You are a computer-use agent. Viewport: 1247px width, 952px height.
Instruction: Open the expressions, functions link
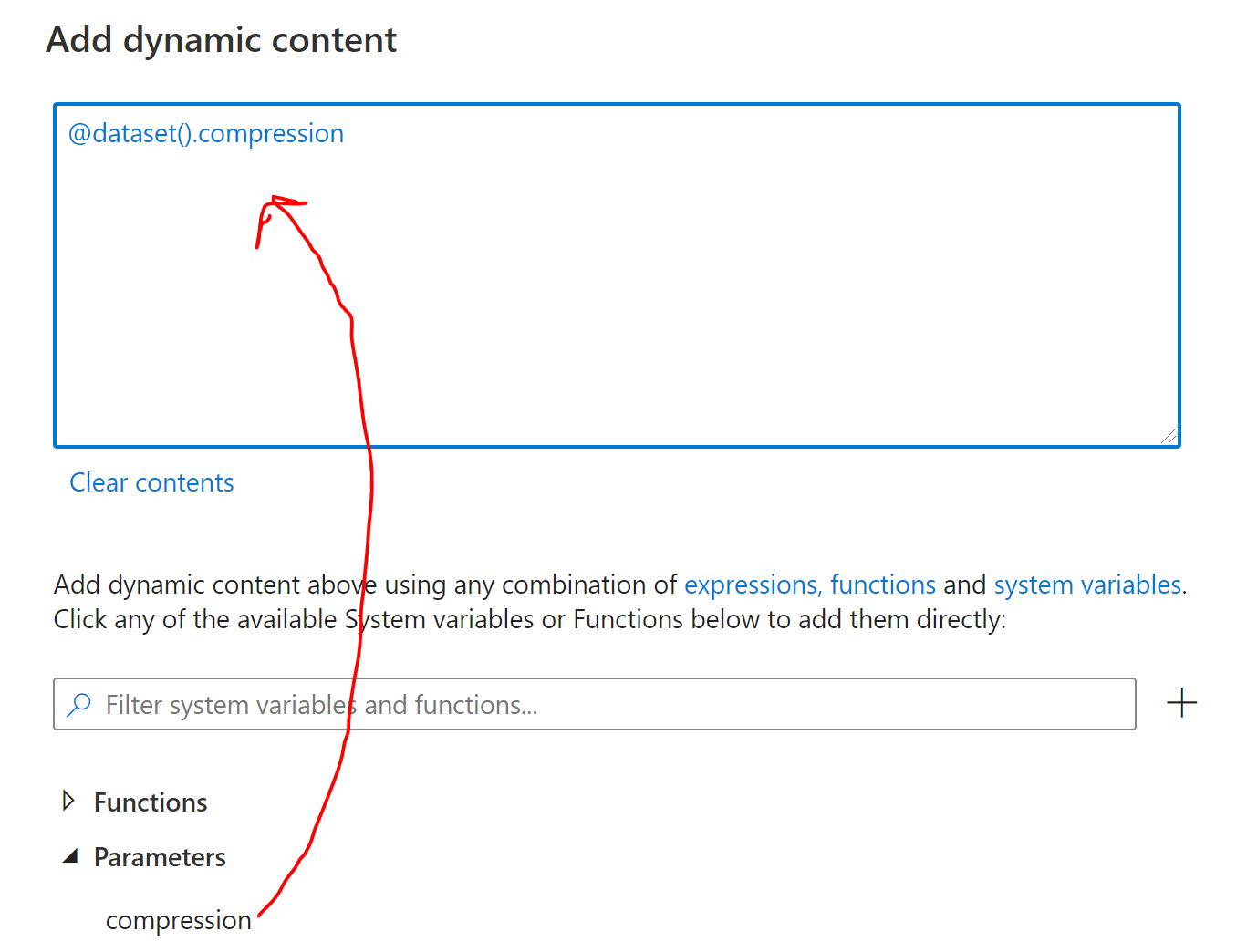click(810, 585)
